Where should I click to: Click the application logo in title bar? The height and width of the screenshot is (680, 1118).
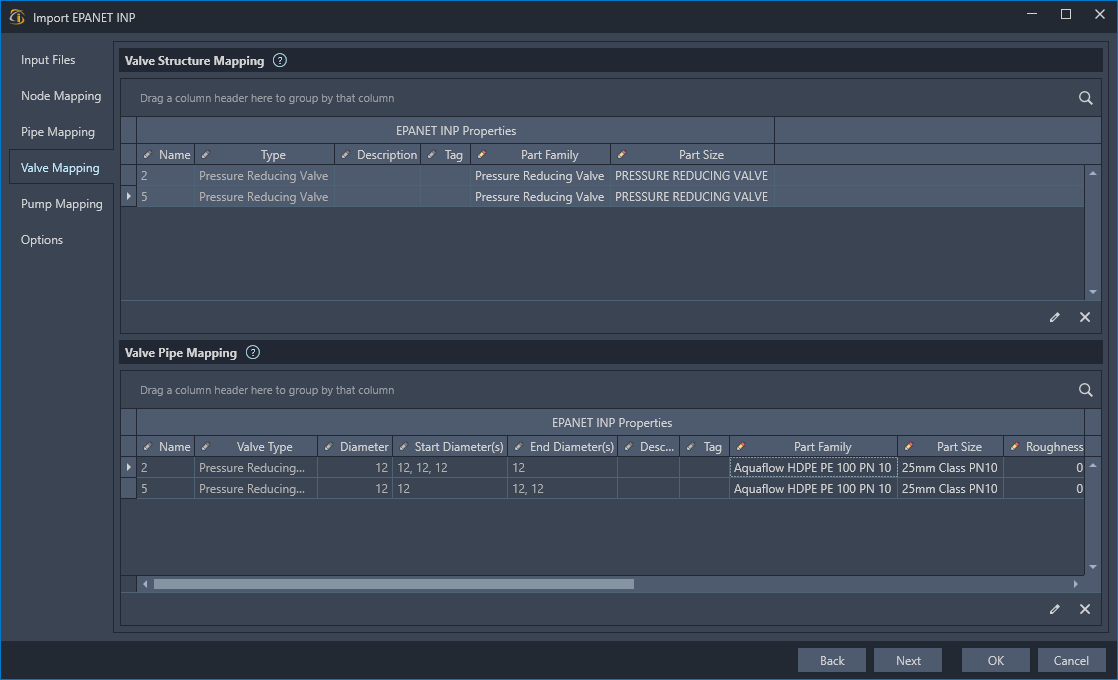pyautogui.click(x=17, y=17)
